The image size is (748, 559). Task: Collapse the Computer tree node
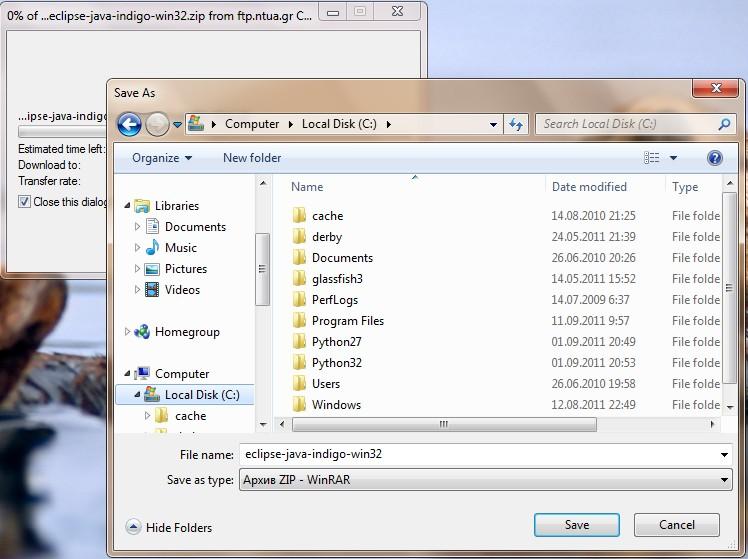pyautogui.click(x=127, y=373)
